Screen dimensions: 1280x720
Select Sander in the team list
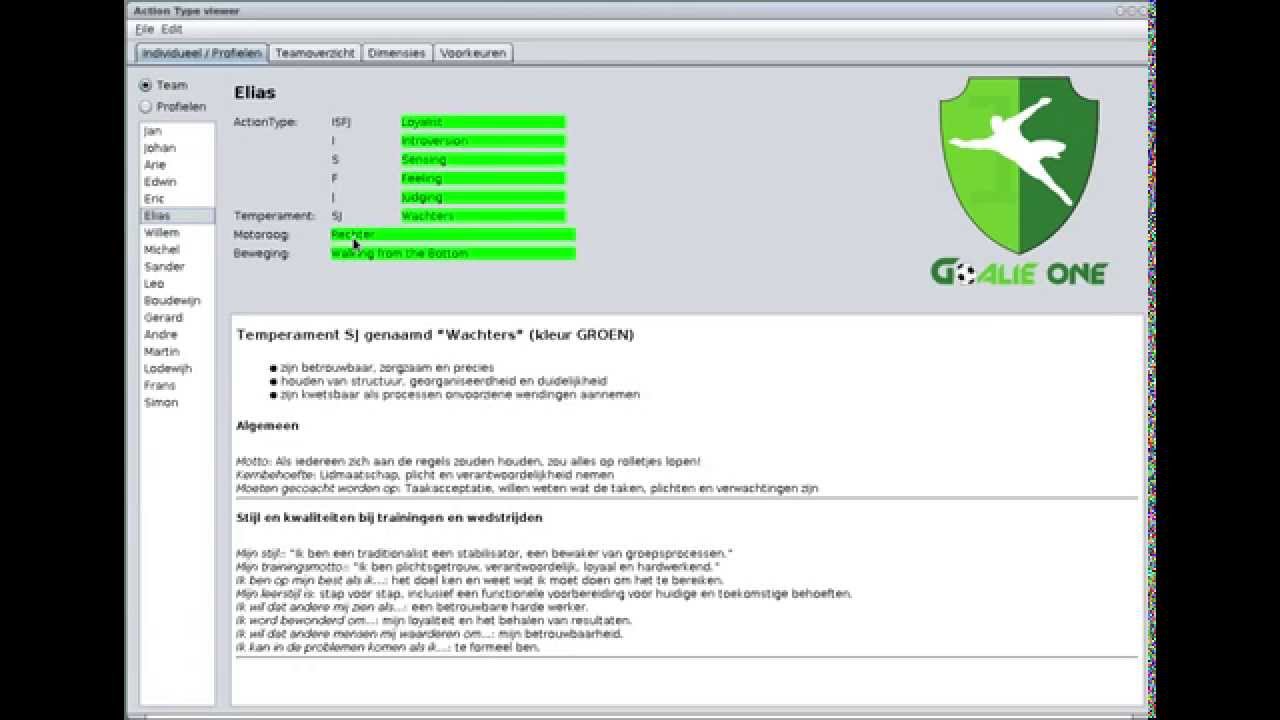point(177,267)
